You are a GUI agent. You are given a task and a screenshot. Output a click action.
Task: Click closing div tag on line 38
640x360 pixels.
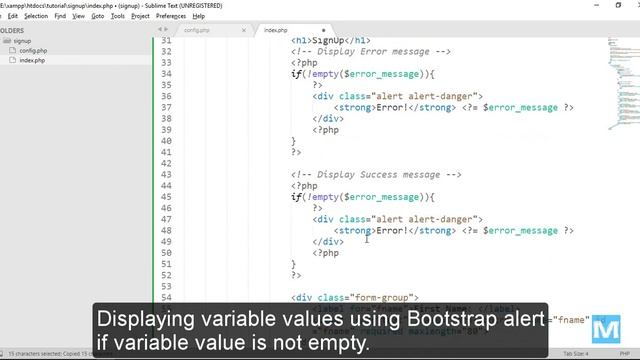point(328,119)
